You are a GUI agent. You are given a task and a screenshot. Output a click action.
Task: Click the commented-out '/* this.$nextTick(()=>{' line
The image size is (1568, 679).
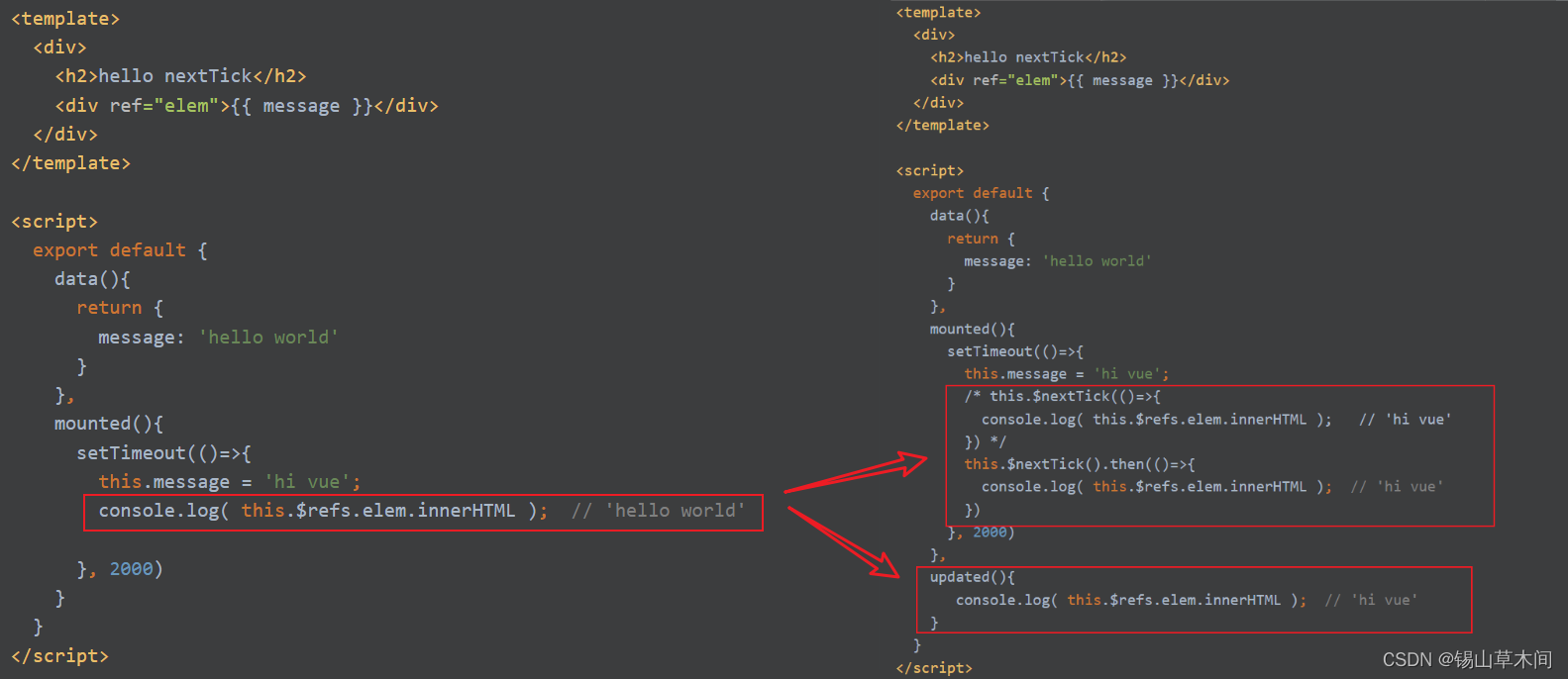click(x=1062, y=396)
